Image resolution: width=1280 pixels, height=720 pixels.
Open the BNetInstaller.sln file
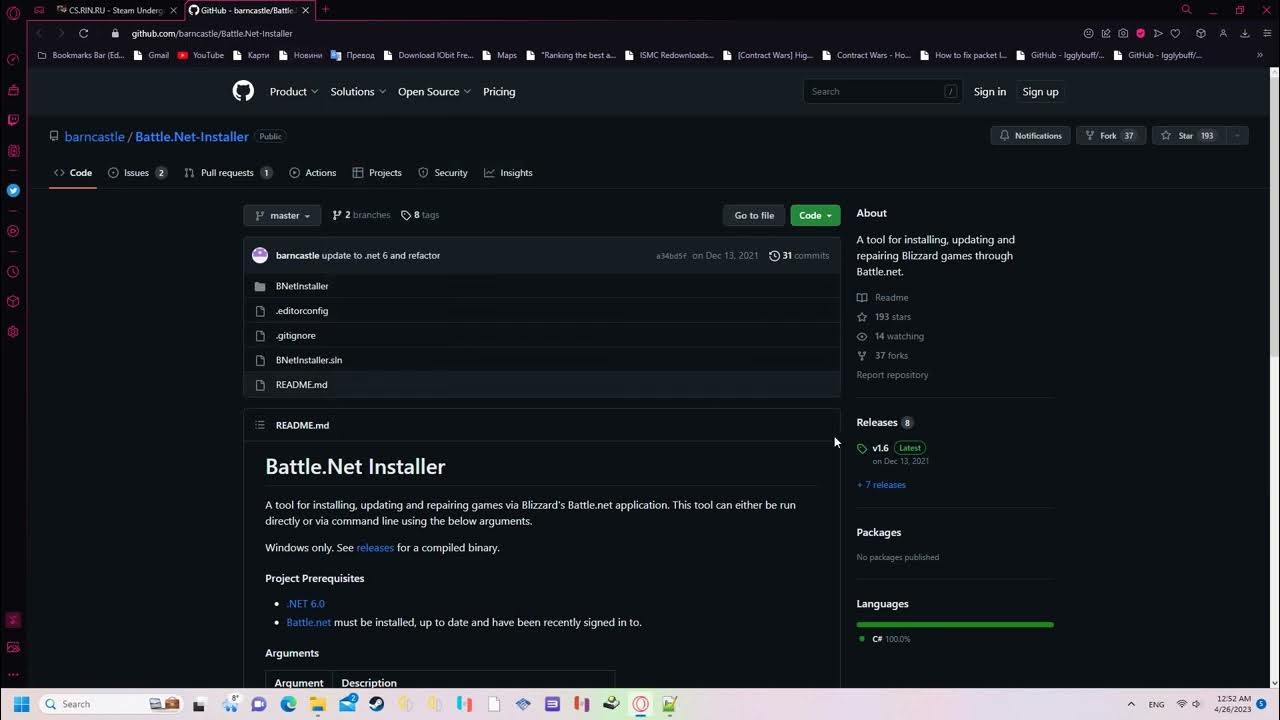point(309,360)
